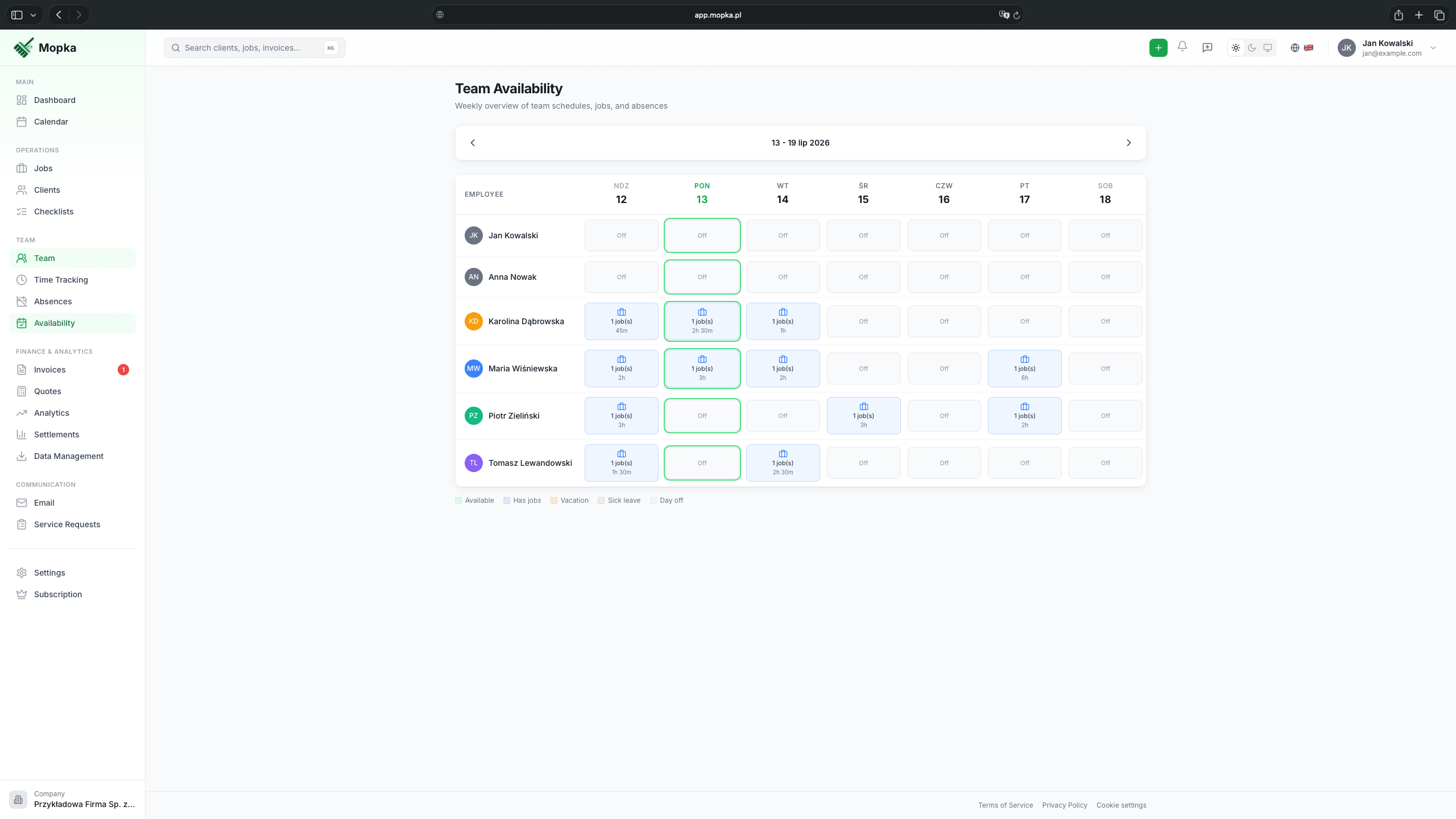Click the green plus add button
Screen dimensions: 1456x819
(1158, 48)
